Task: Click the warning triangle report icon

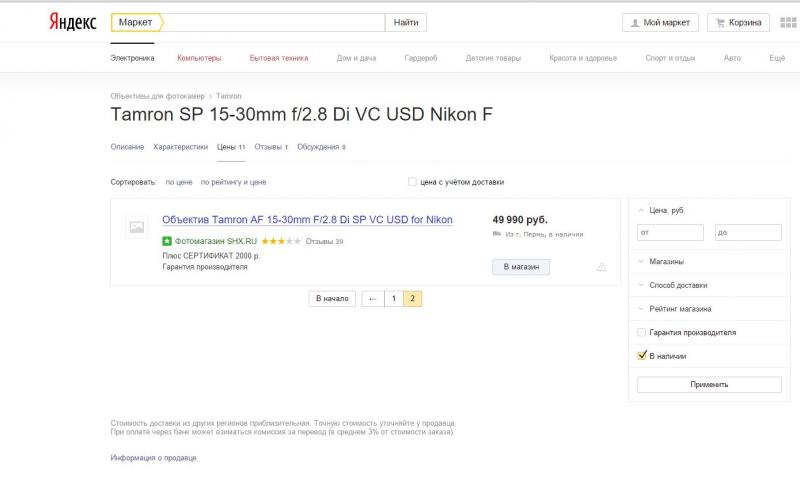Action: [602, 267]
